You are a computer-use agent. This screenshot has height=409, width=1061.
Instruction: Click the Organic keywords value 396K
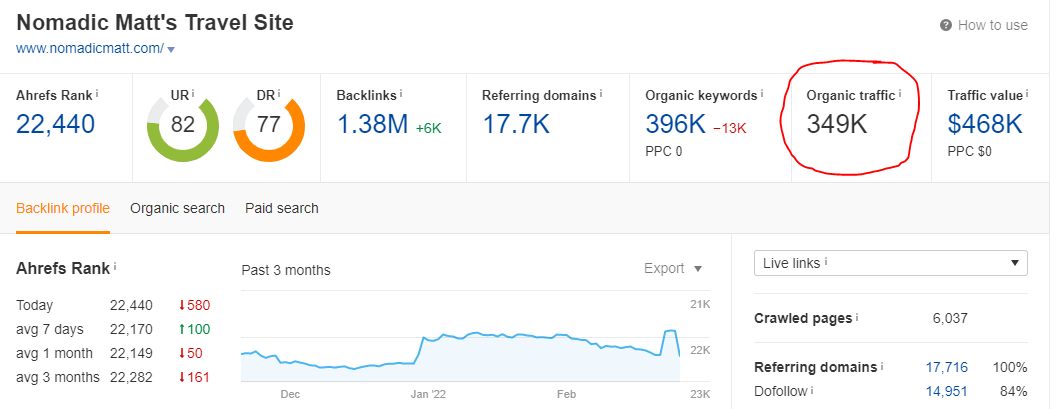(674, 125)
